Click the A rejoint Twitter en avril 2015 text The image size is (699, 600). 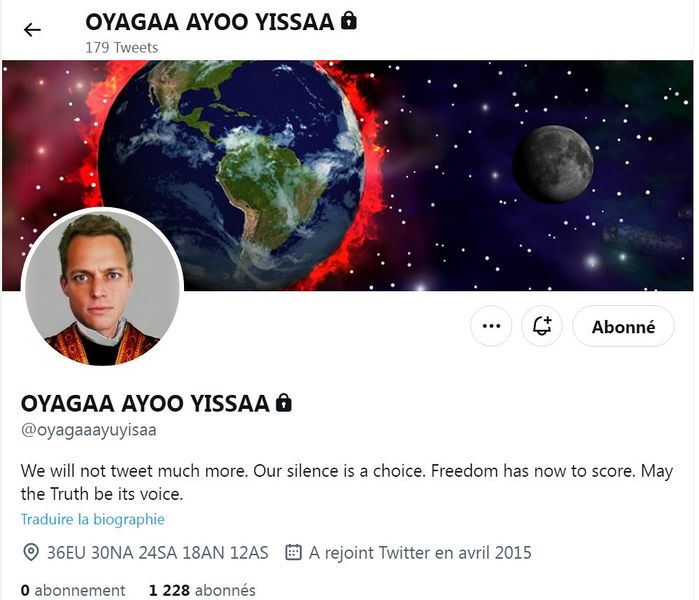point(420,552)
